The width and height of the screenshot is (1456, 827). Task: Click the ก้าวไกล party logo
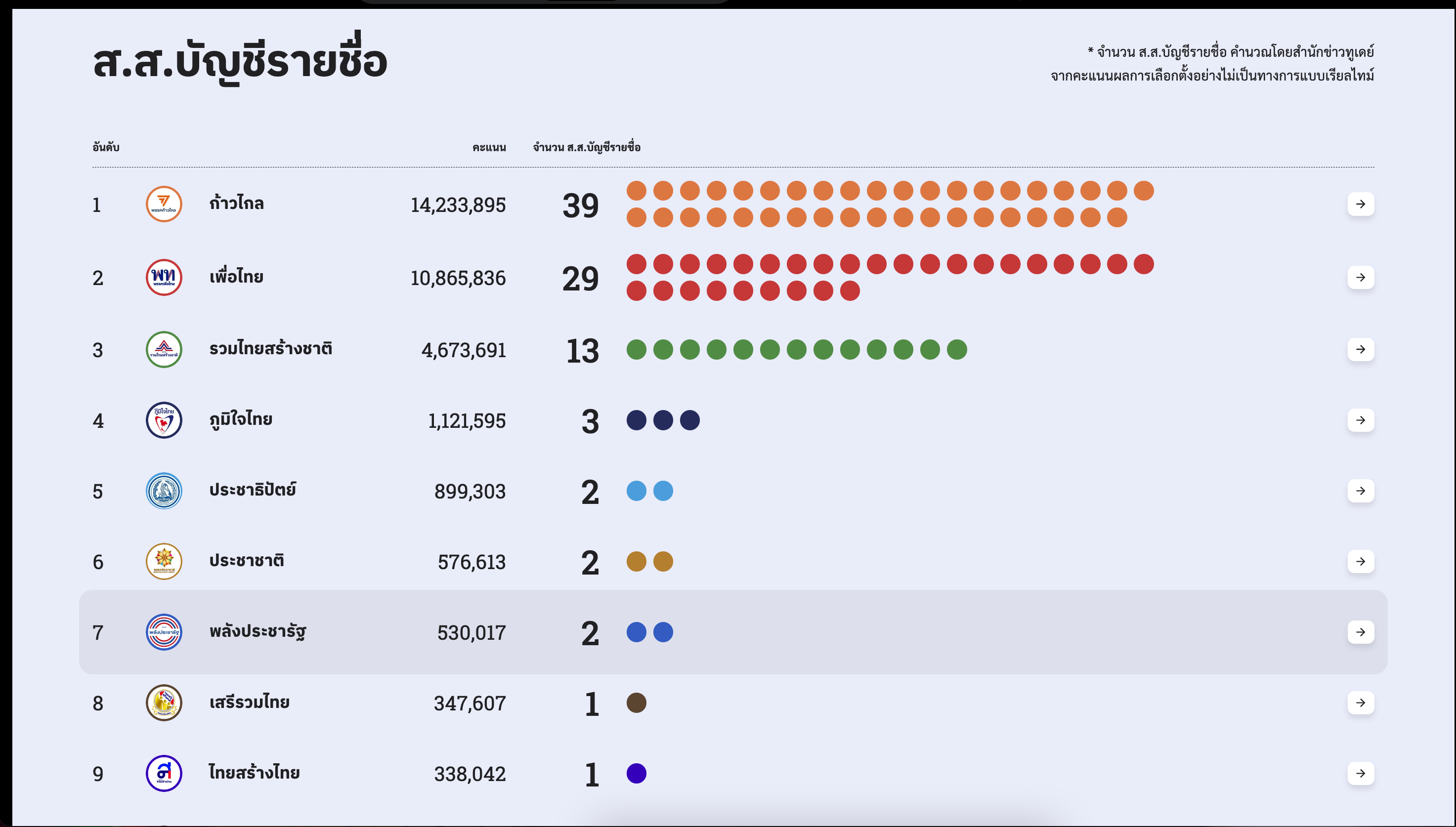click(164, 204)
